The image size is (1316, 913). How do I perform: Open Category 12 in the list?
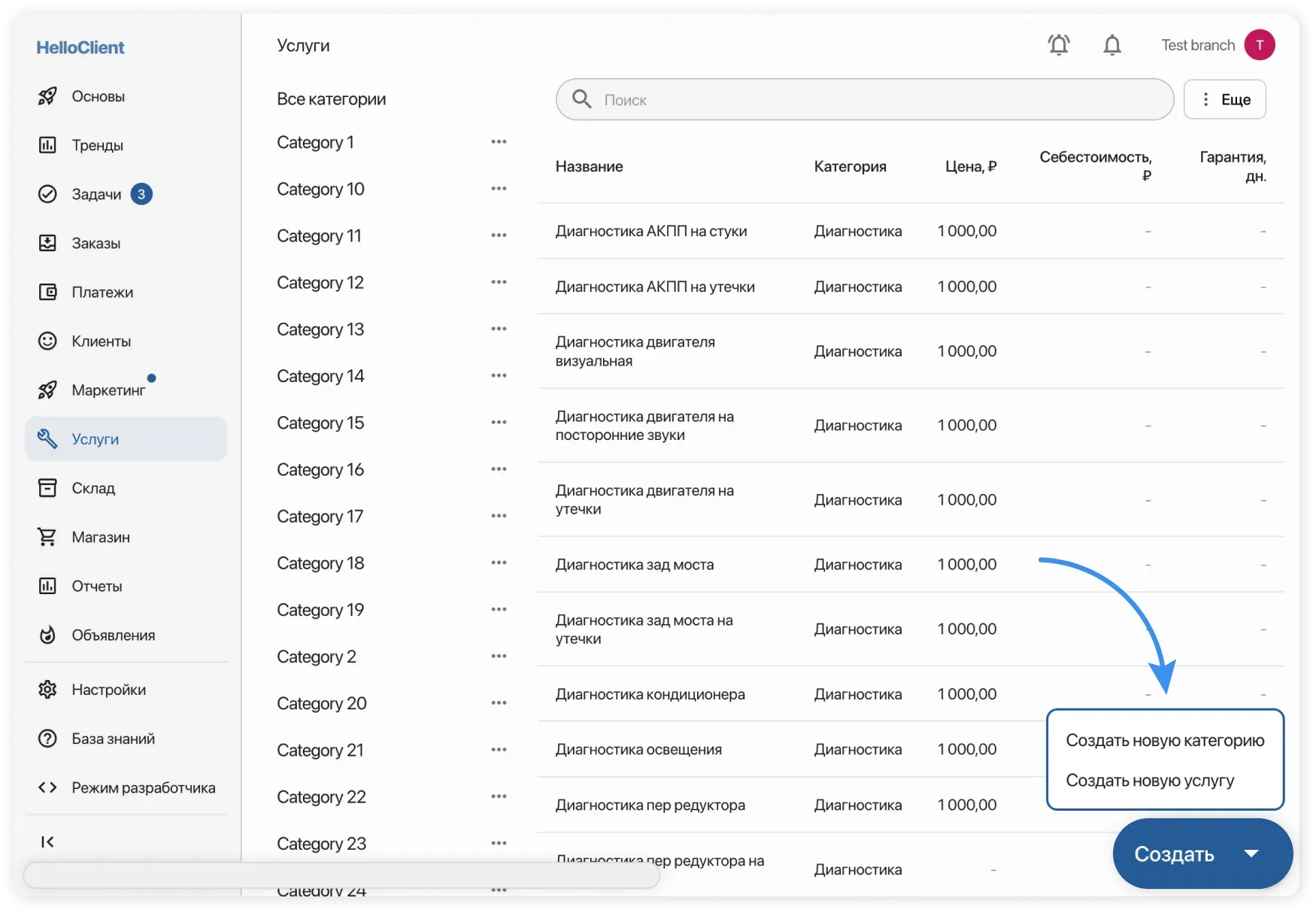320,283
